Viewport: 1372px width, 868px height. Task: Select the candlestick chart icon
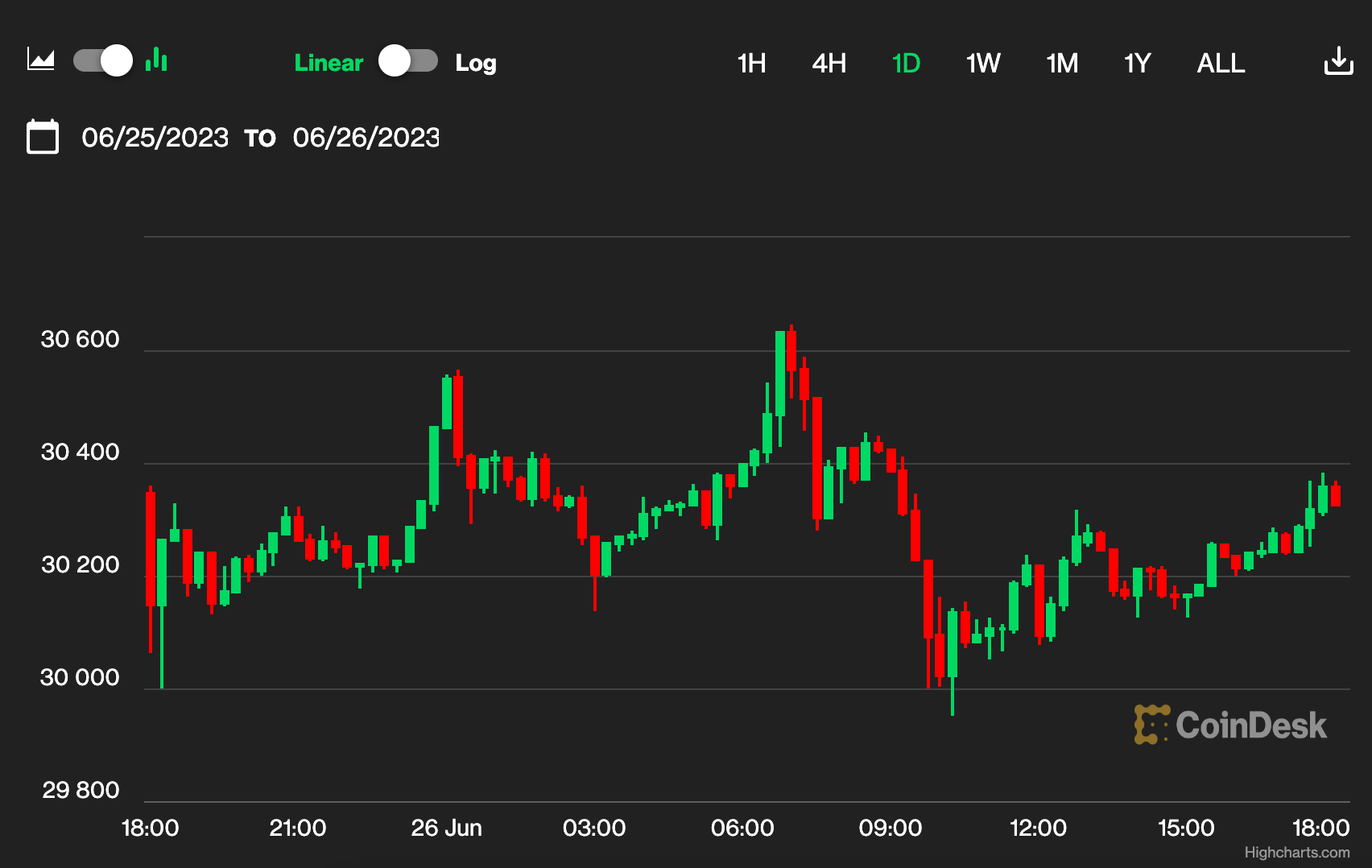pos(156,60)
